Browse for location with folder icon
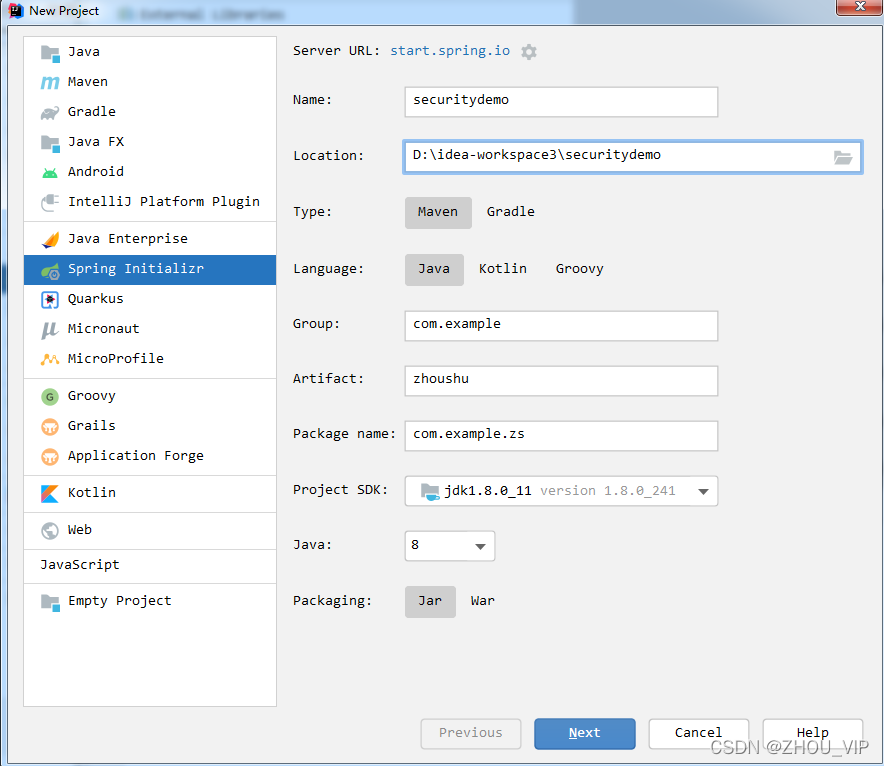884x766 pixels. click(x=843, y=157)
